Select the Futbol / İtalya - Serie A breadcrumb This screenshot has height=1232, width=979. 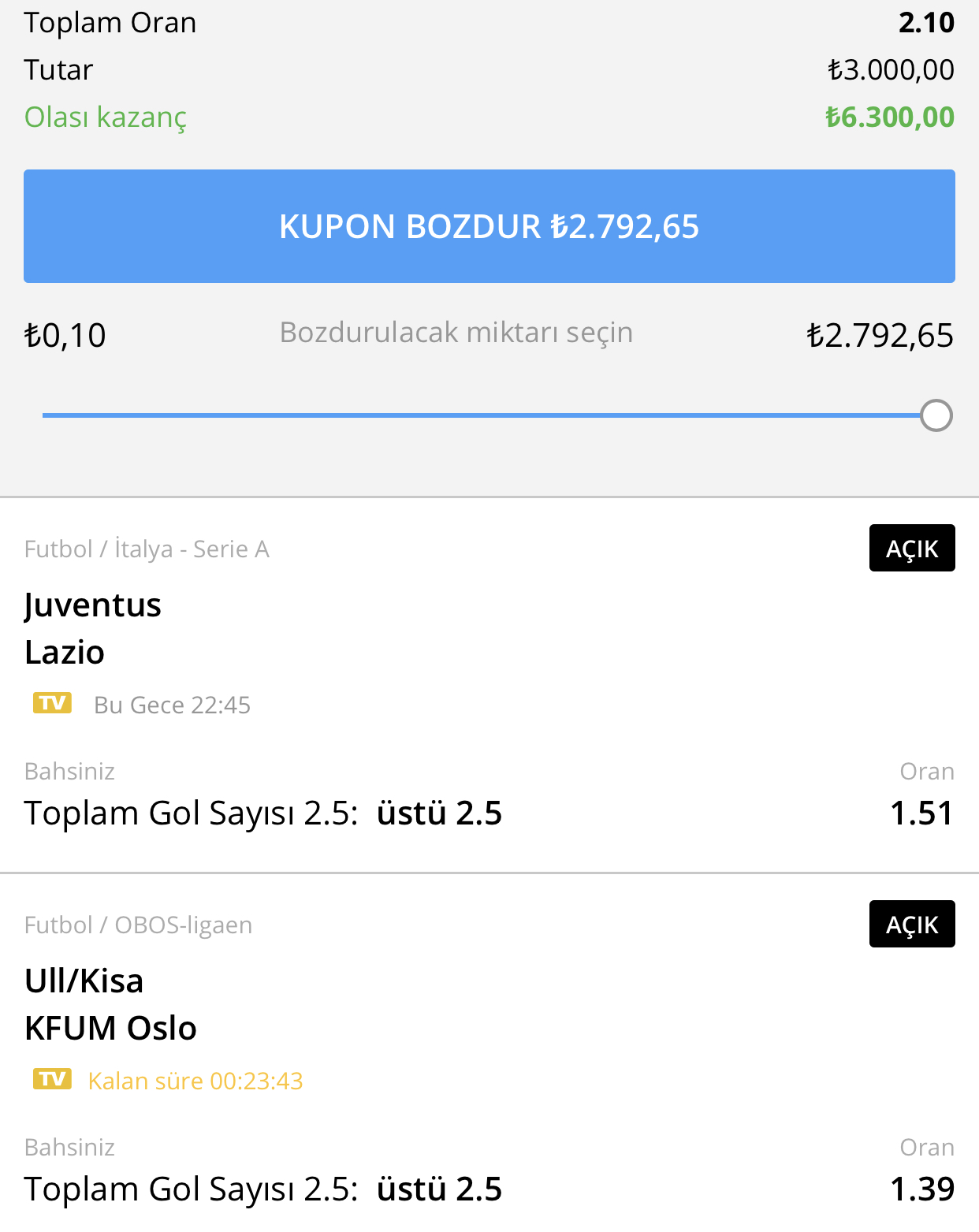pos(147,549)
